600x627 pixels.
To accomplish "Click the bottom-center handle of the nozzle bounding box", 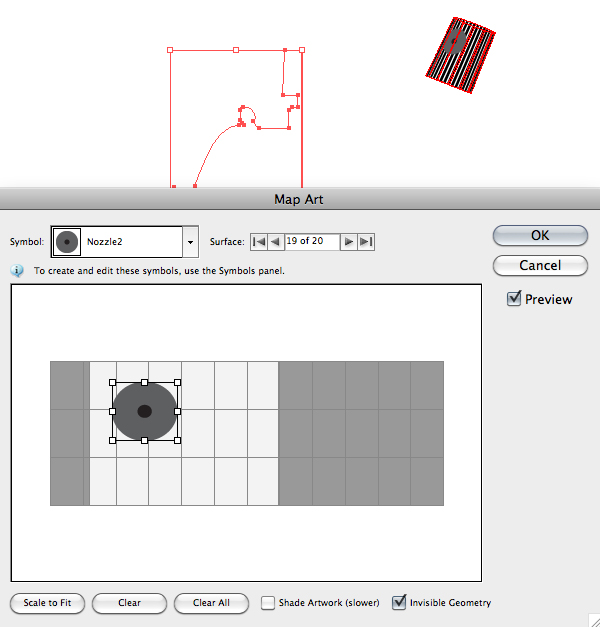I will click(x=144, y=440).
